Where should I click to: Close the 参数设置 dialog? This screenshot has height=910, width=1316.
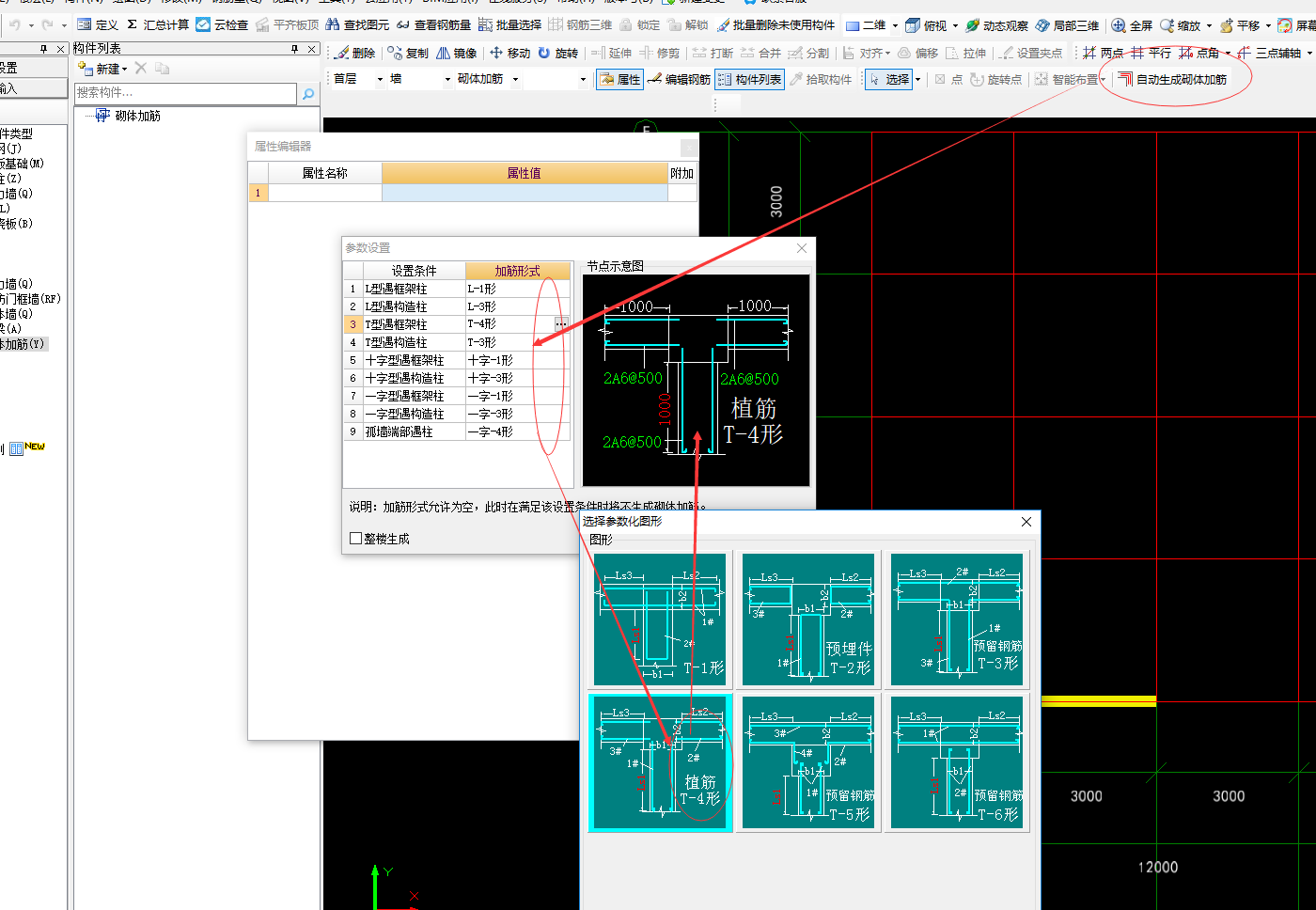802,247
